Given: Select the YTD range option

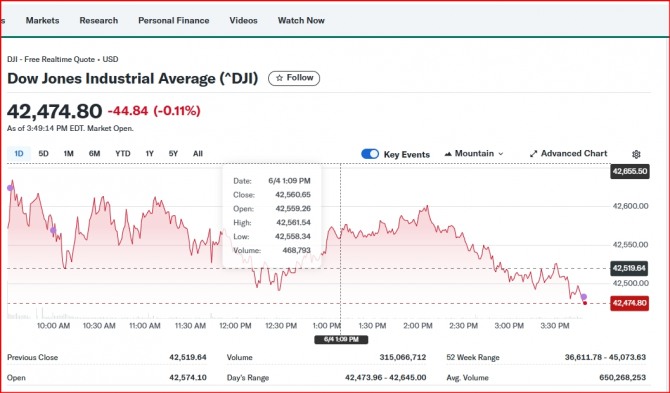Looking at the screenshot, I should coord(123,154).
